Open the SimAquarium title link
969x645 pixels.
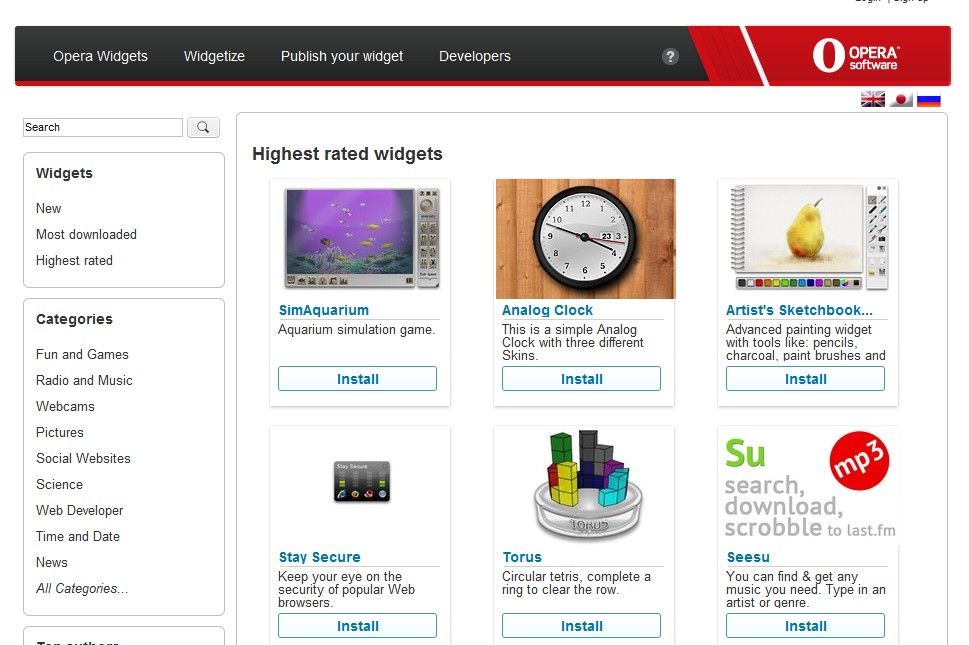[323, 310]
